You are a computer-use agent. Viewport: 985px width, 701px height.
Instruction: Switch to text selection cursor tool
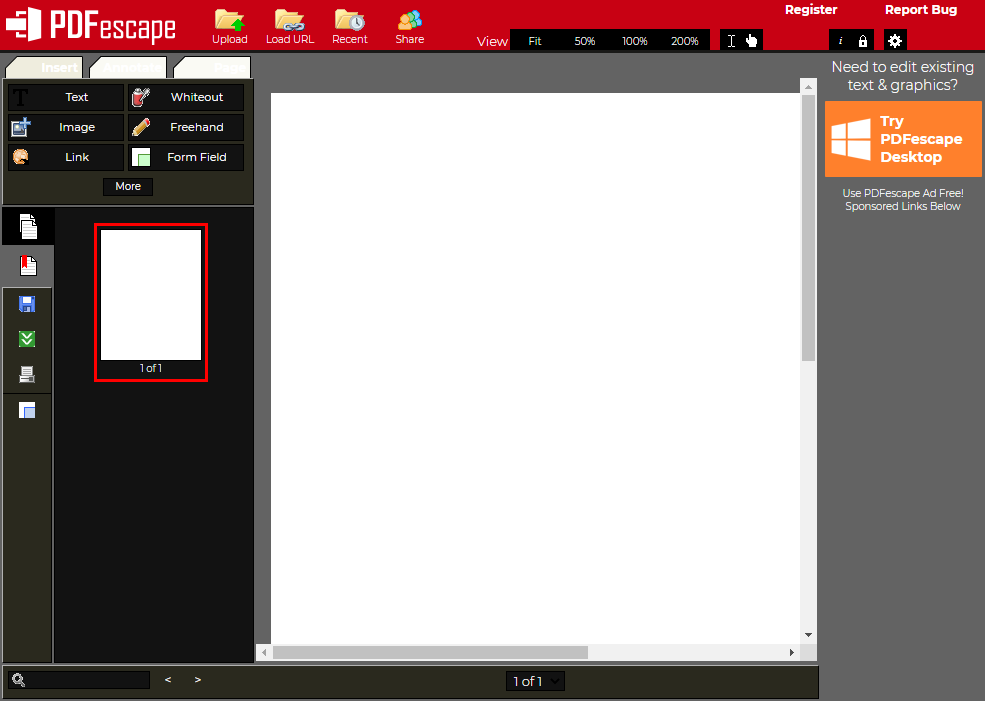pos(731,41)
